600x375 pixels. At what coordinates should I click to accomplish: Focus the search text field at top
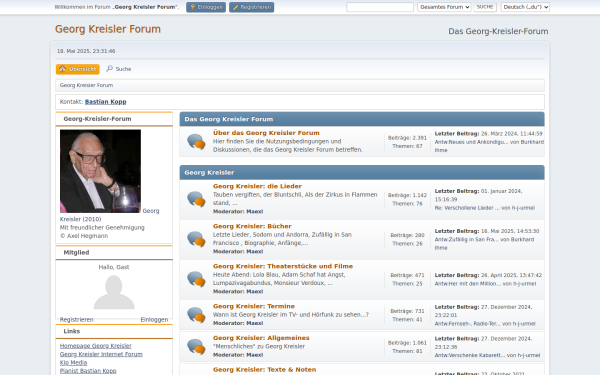pos(380,7)
